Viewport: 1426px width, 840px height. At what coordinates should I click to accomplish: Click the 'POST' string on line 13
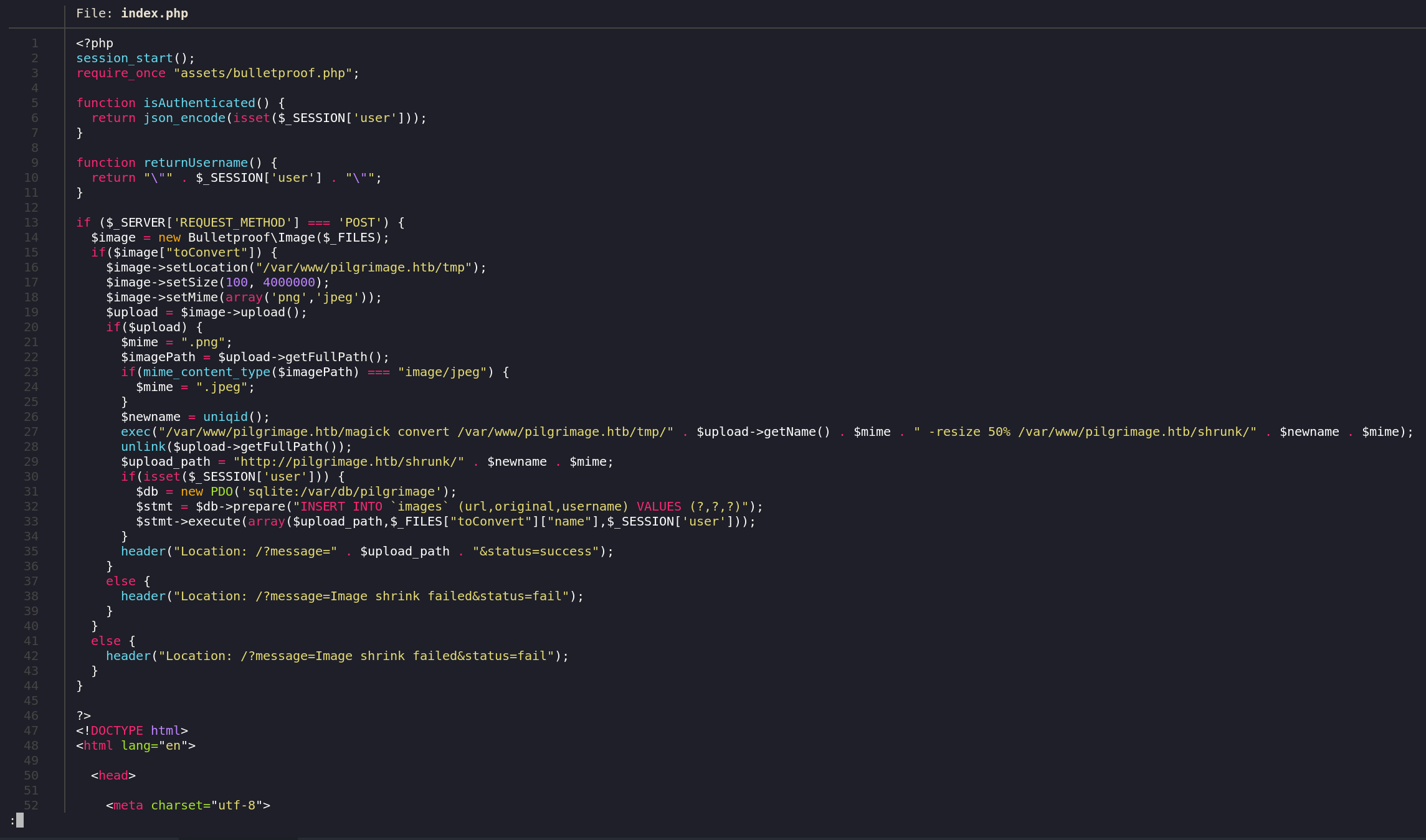[x=360, y=222]
